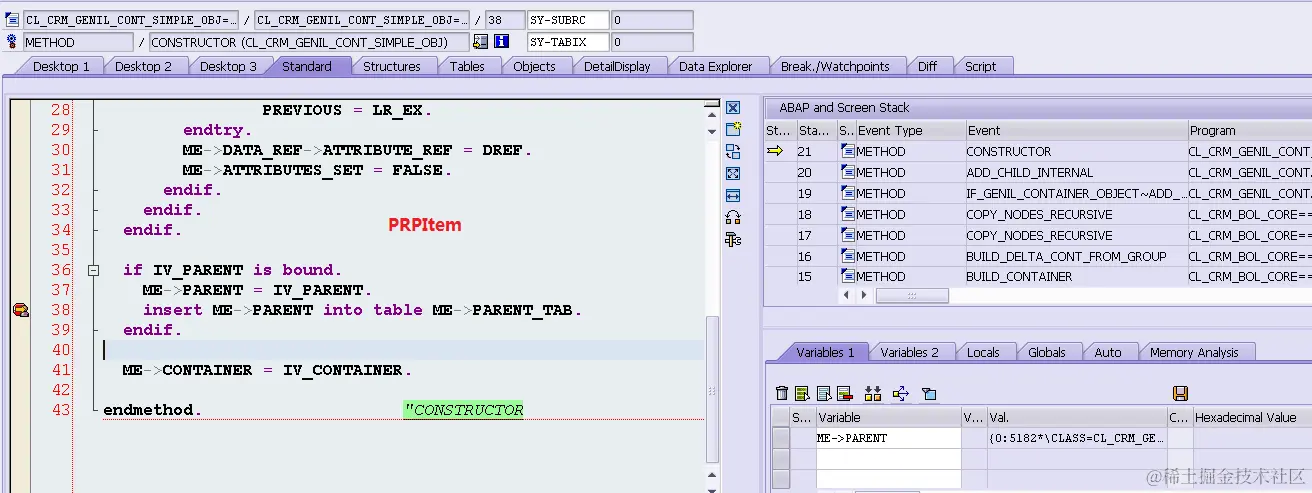This screenshot has height=493, width=1312.
Task: Open the Desktop 1 tab
Action: (61, 66)
